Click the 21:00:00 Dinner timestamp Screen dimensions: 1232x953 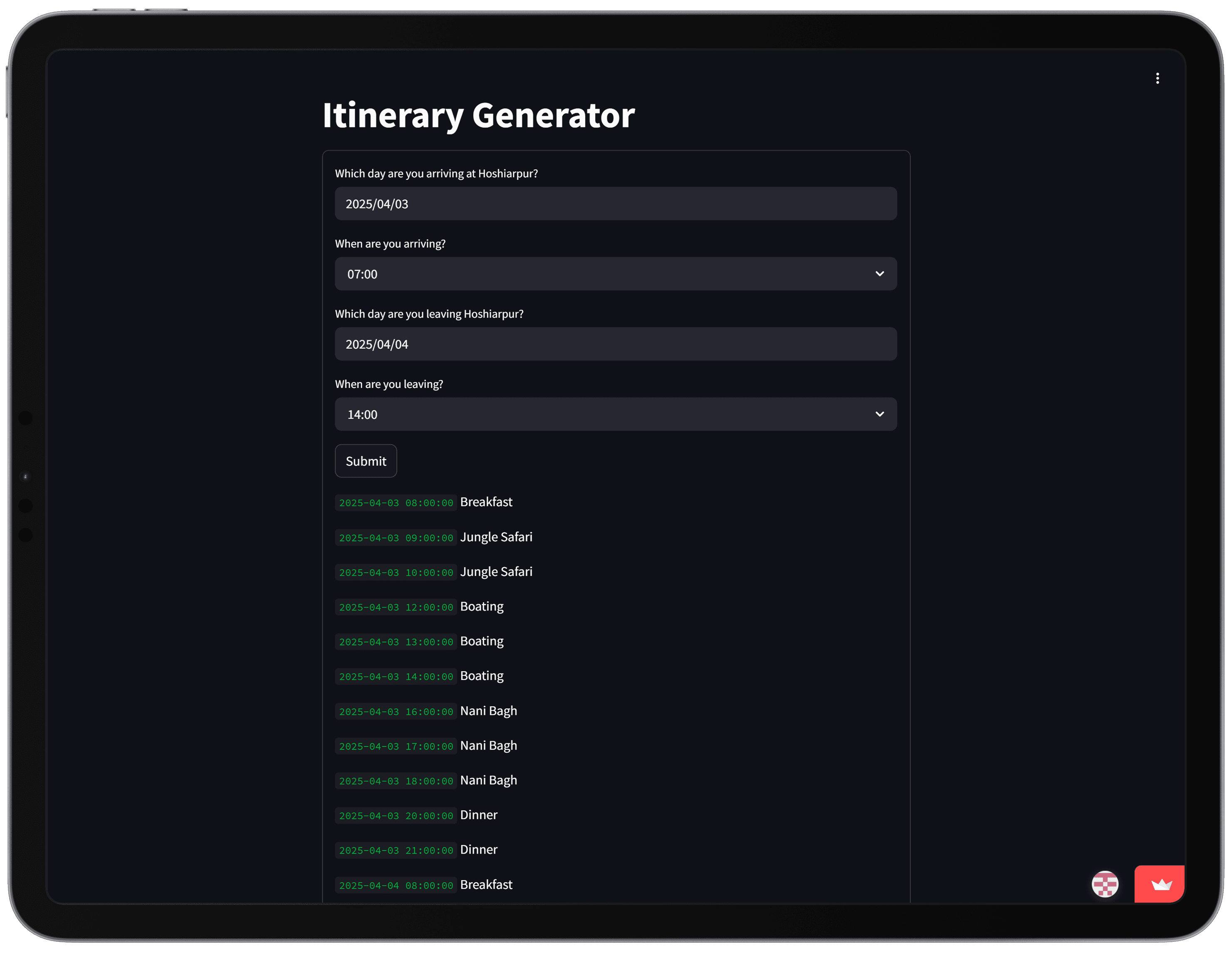pyautogui.click(x=395, y=850)
